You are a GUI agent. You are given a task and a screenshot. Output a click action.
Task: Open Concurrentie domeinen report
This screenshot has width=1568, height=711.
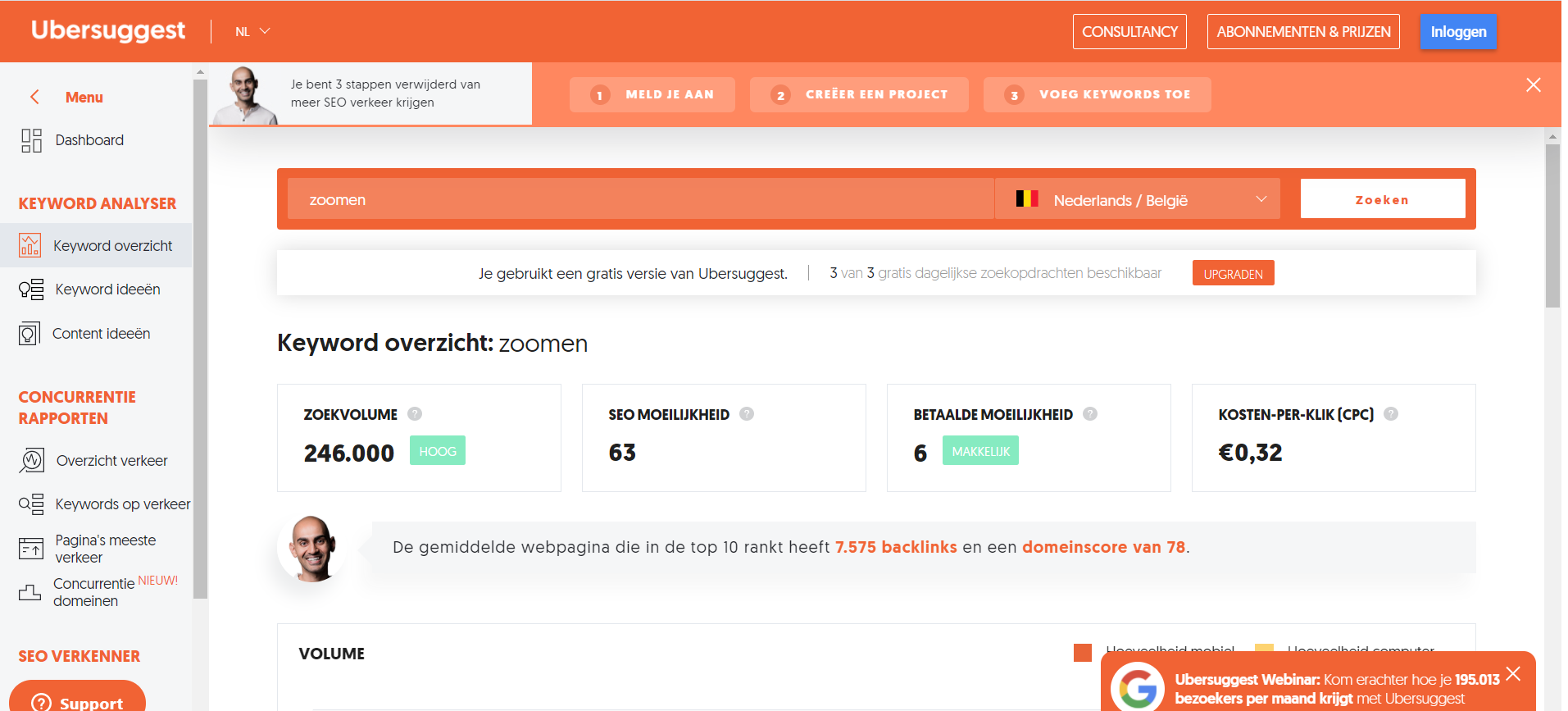point(93,592)
